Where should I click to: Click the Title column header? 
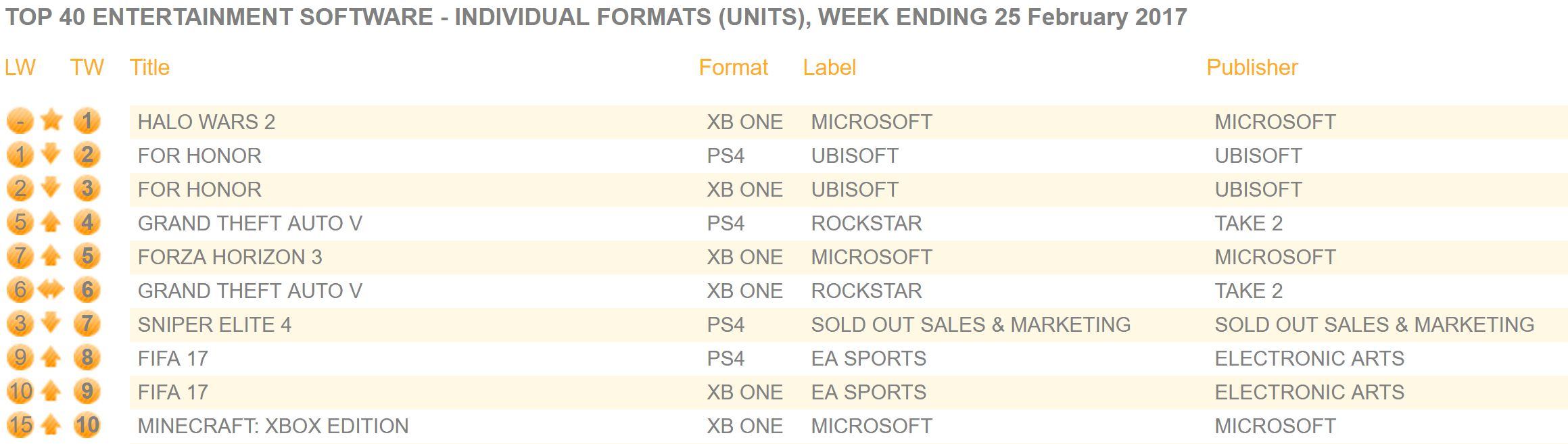(149, 68)
